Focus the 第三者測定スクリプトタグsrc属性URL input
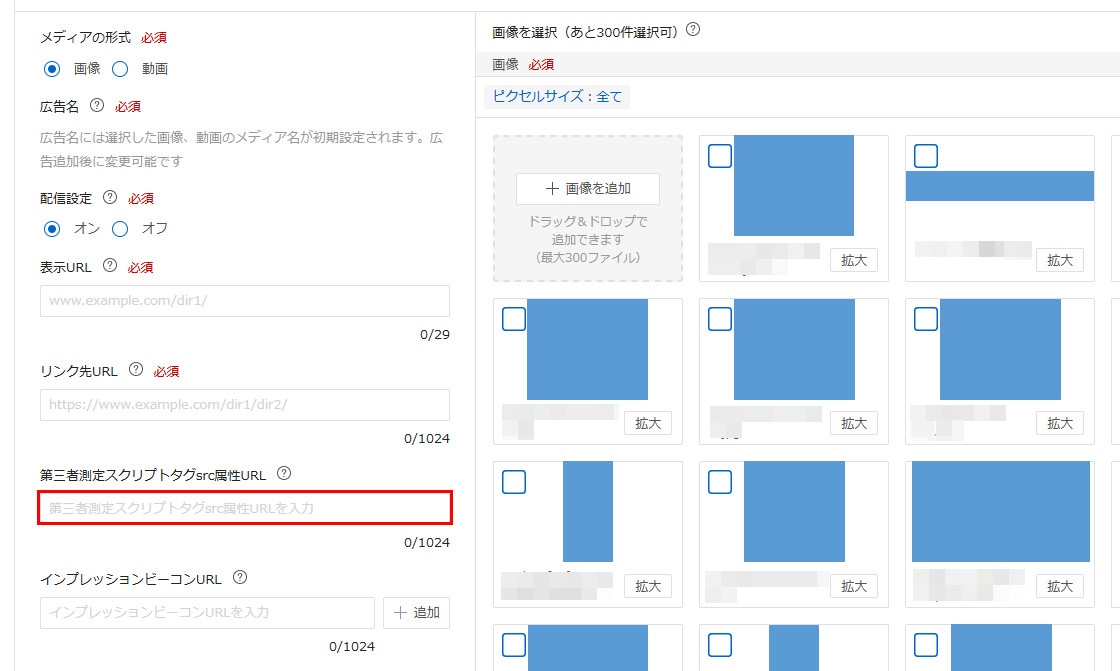Image resolution: width=1120 pixels, height=671 pixels. pos(245,508)
